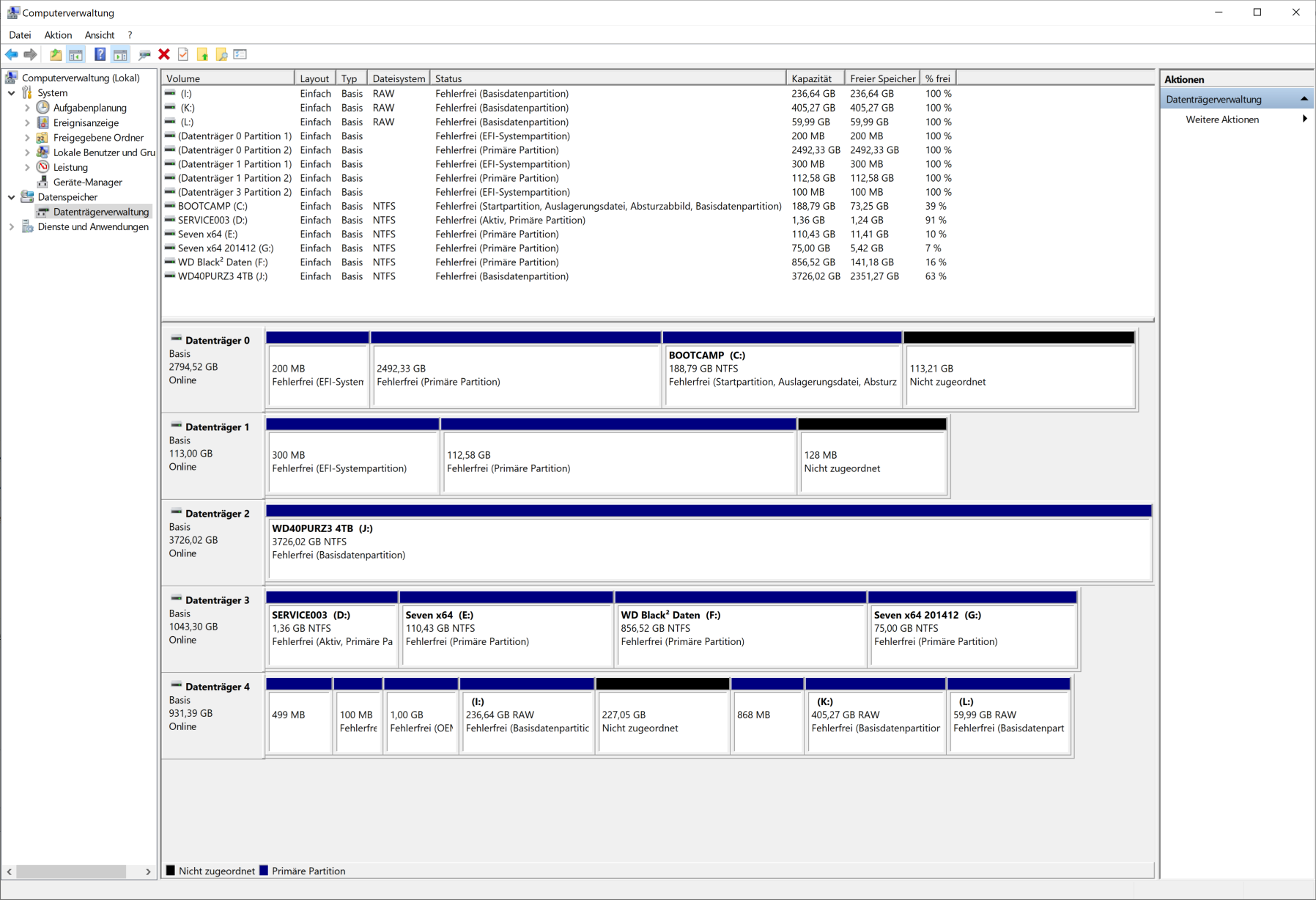Viewport: 1316px width, 900px height.
Task: Click the drive connect toolbar icon
Action: tap(144, 54)
